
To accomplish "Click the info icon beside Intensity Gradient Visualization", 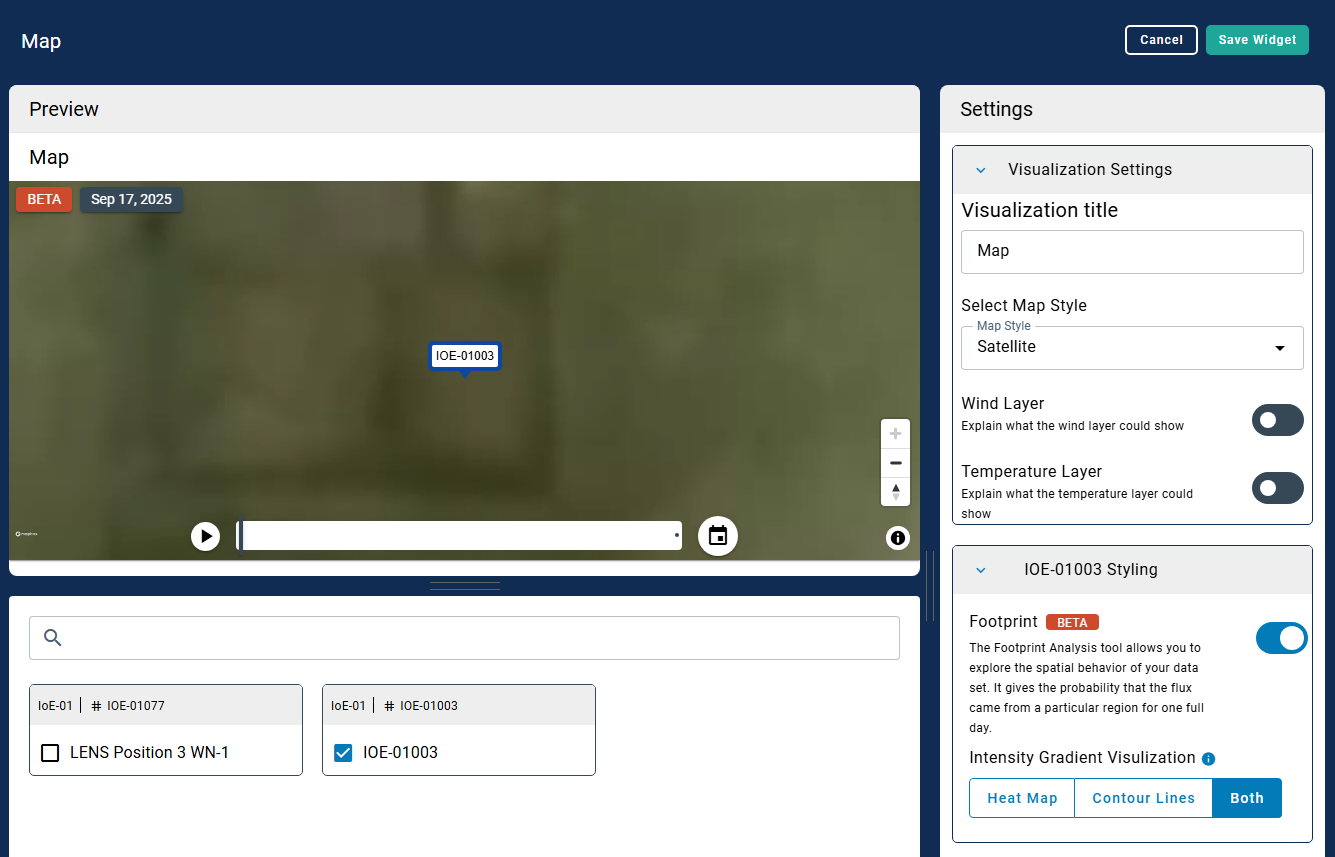I will coord(1208,759).
